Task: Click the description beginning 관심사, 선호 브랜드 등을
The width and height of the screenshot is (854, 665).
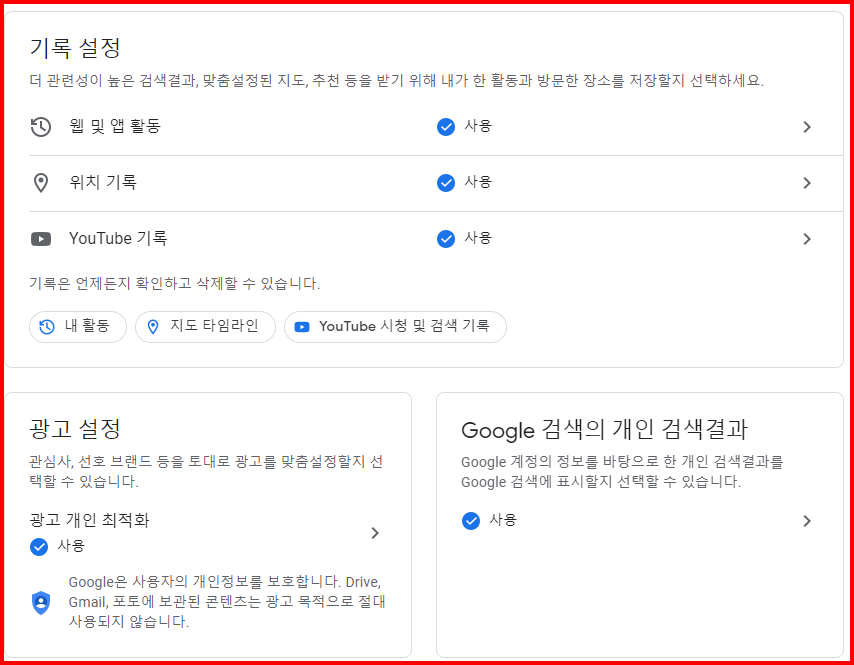Action: pyautogui.click(x=206, y=472)
